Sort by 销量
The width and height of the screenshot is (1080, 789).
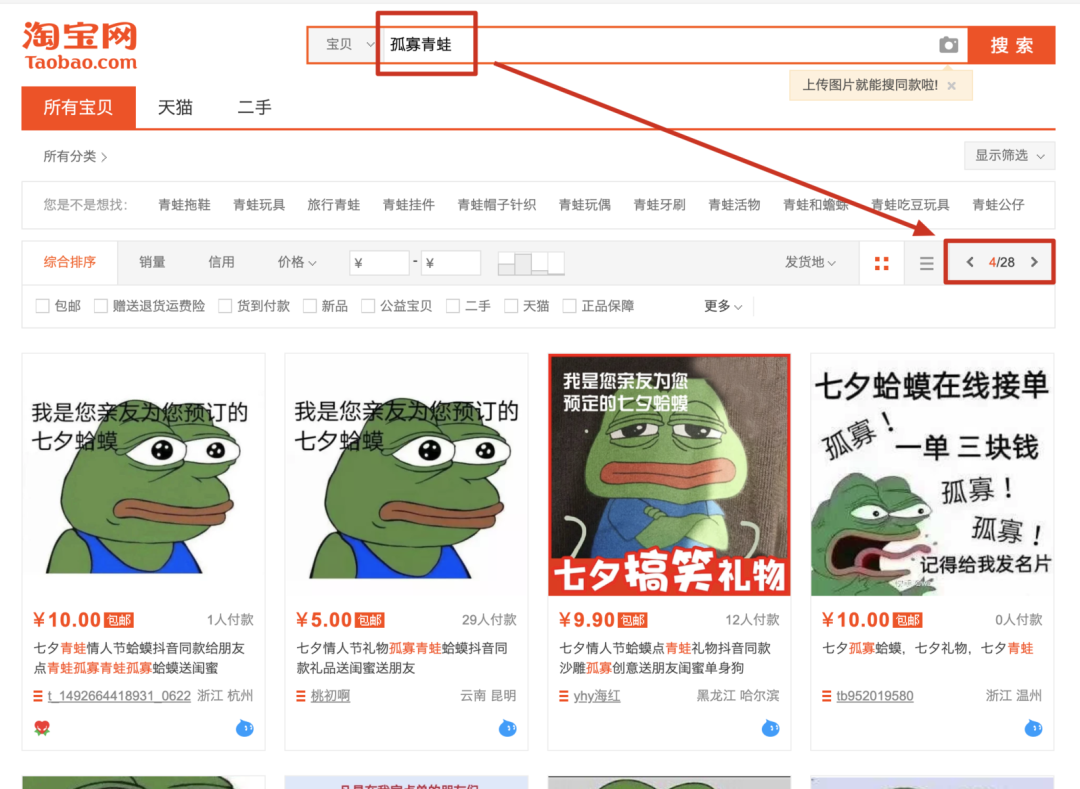pos(152,262)
